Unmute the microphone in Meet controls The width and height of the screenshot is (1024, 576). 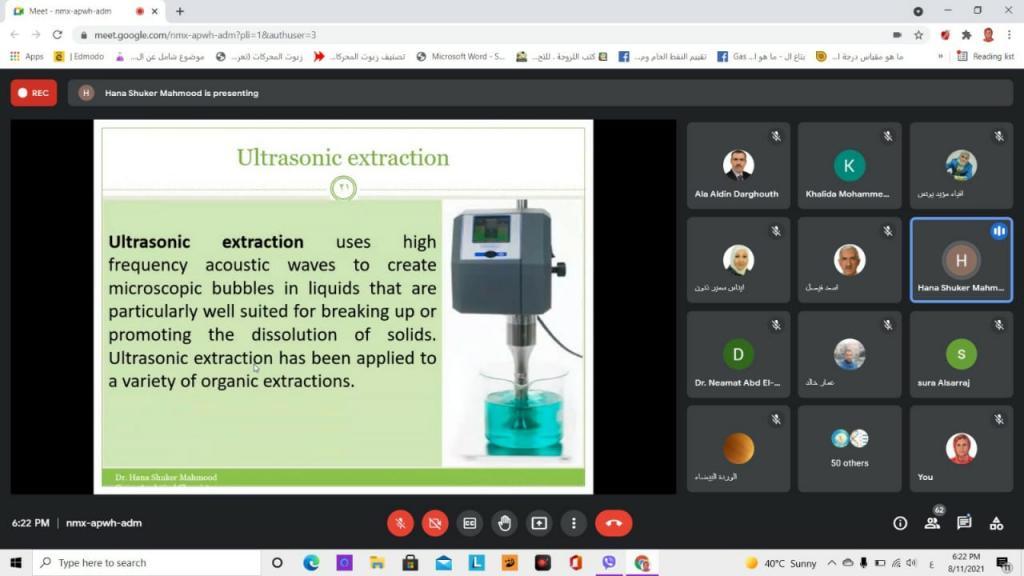point(400,523)
